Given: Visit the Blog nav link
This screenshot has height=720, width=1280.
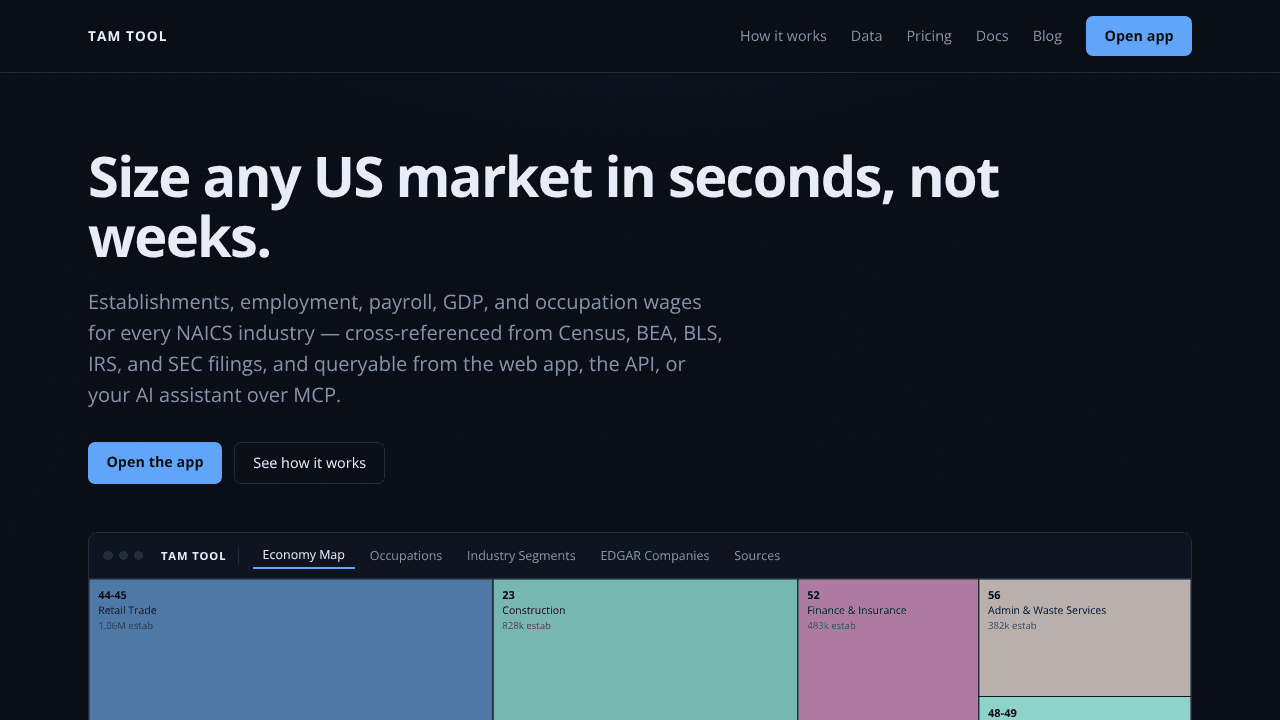Looking at the screenshot, I should (1047, 36).
